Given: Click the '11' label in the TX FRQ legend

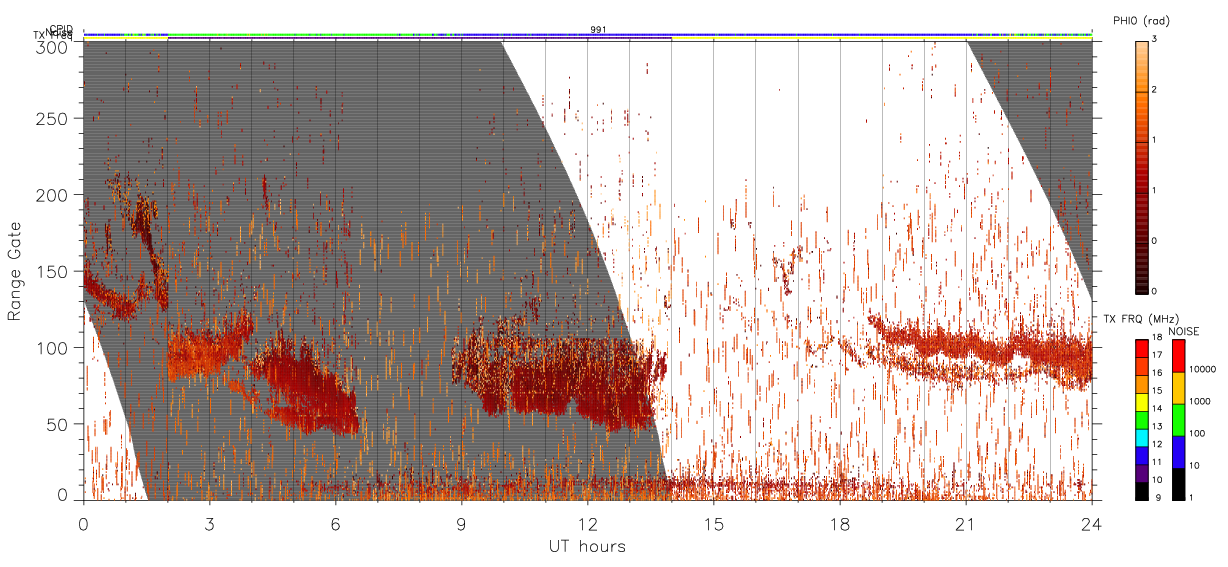Looking at the screenshot, I should point(1157,462).
